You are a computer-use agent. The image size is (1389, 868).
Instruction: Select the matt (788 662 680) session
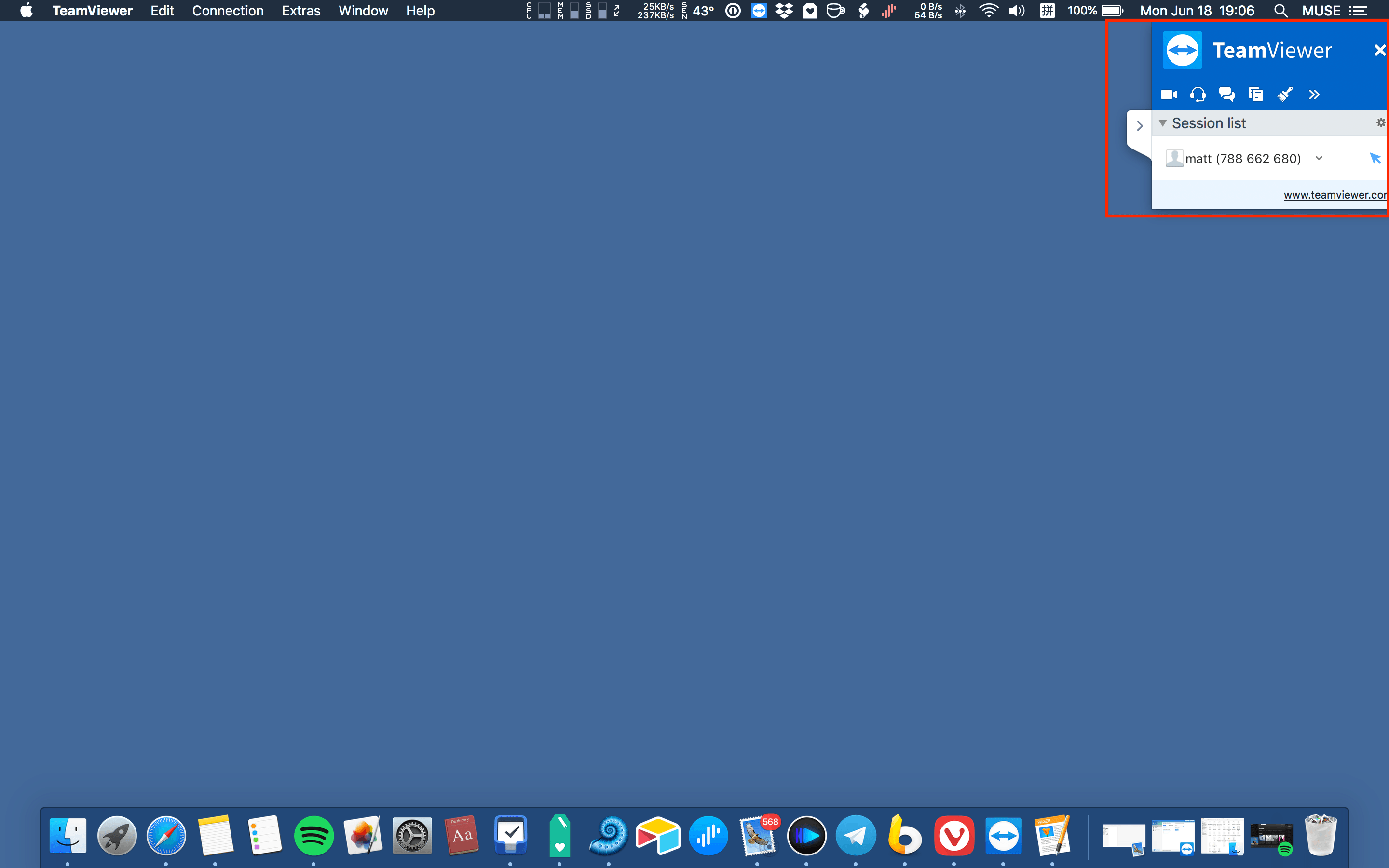pyautogui.click(x=1243, y=159)
